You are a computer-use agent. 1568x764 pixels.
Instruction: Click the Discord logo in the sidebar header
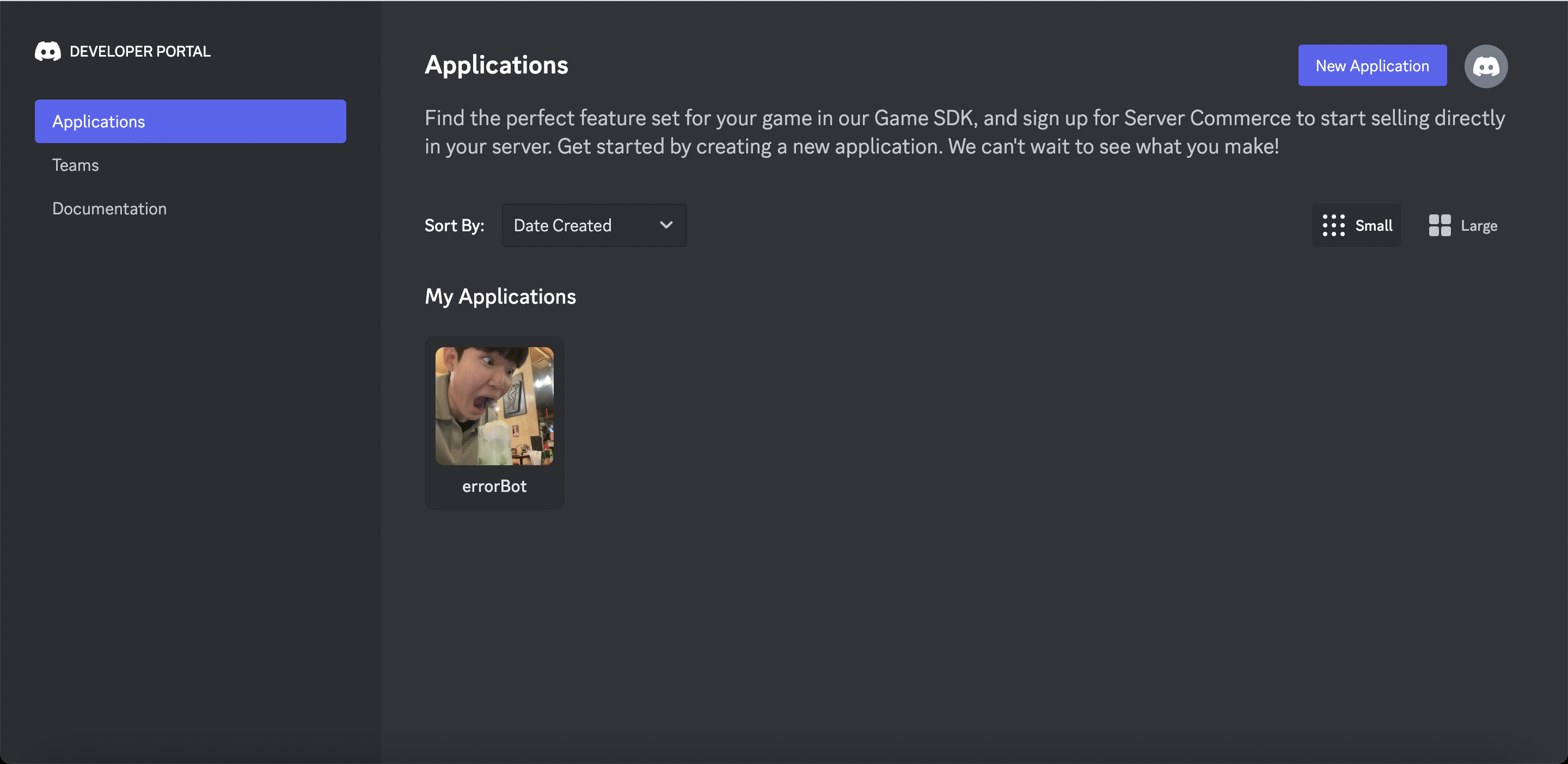(47, 52)
